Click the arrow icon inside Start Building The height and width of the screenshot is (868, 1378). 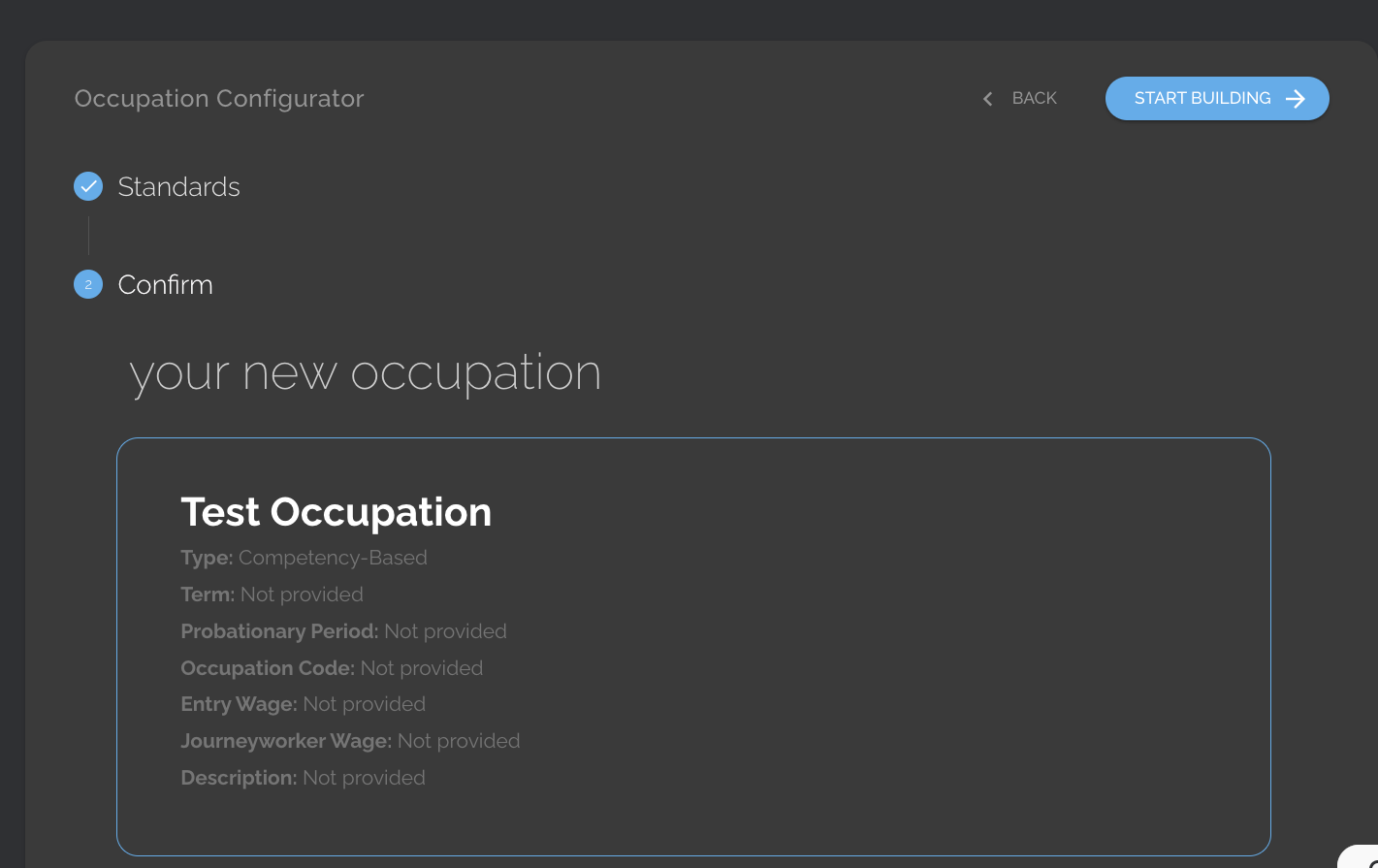tap(1296, 98)
